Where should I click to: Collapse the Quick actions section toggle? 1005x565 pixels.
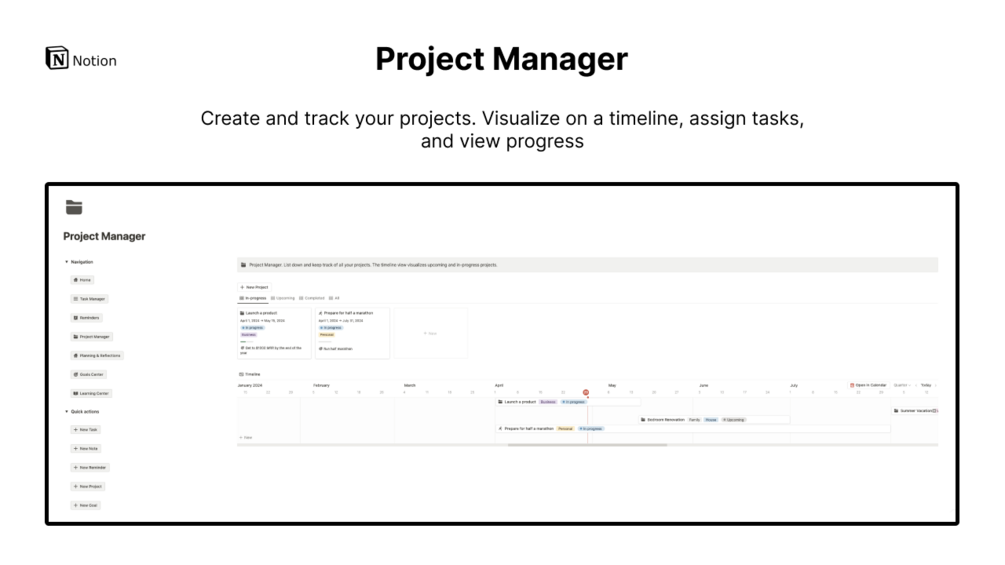tap(66, 411)
